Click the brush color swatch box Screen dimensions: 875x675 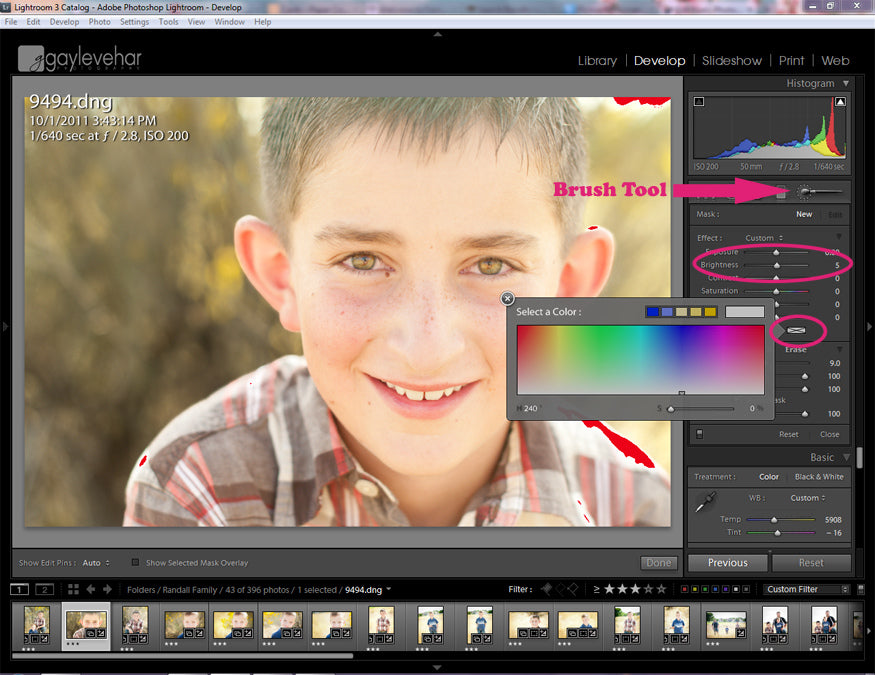pyautogui.click(x=796, y=329)
